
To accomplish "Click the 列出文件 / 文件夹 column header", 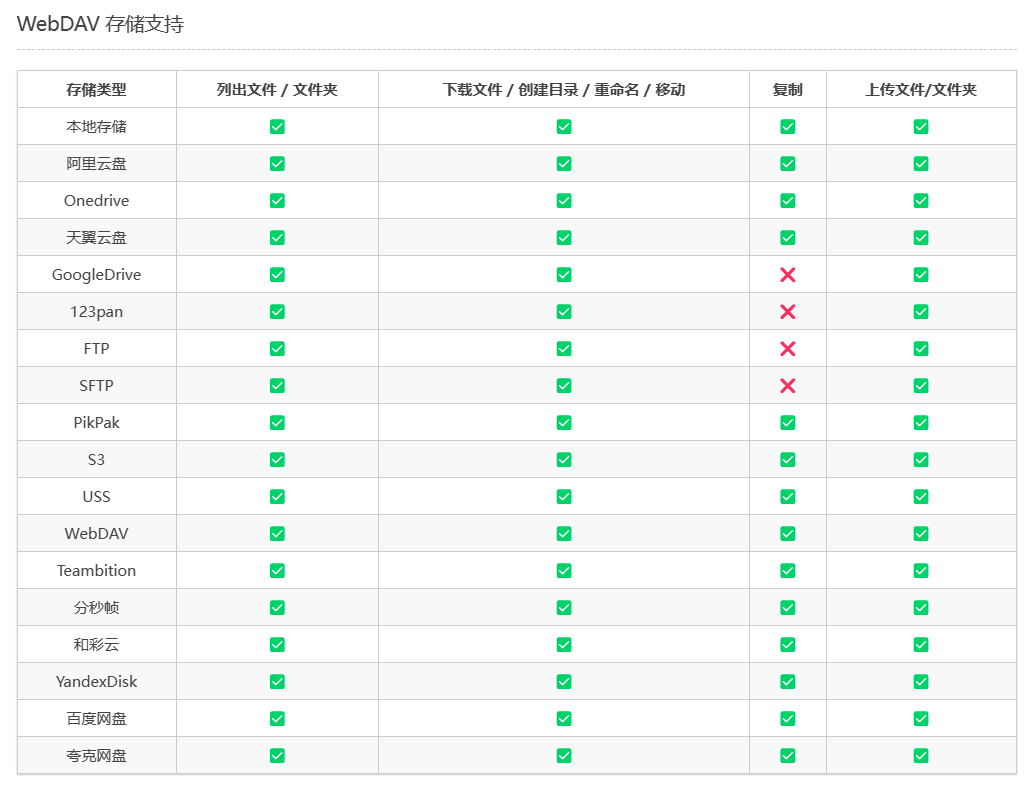I will tap(277, 90).
